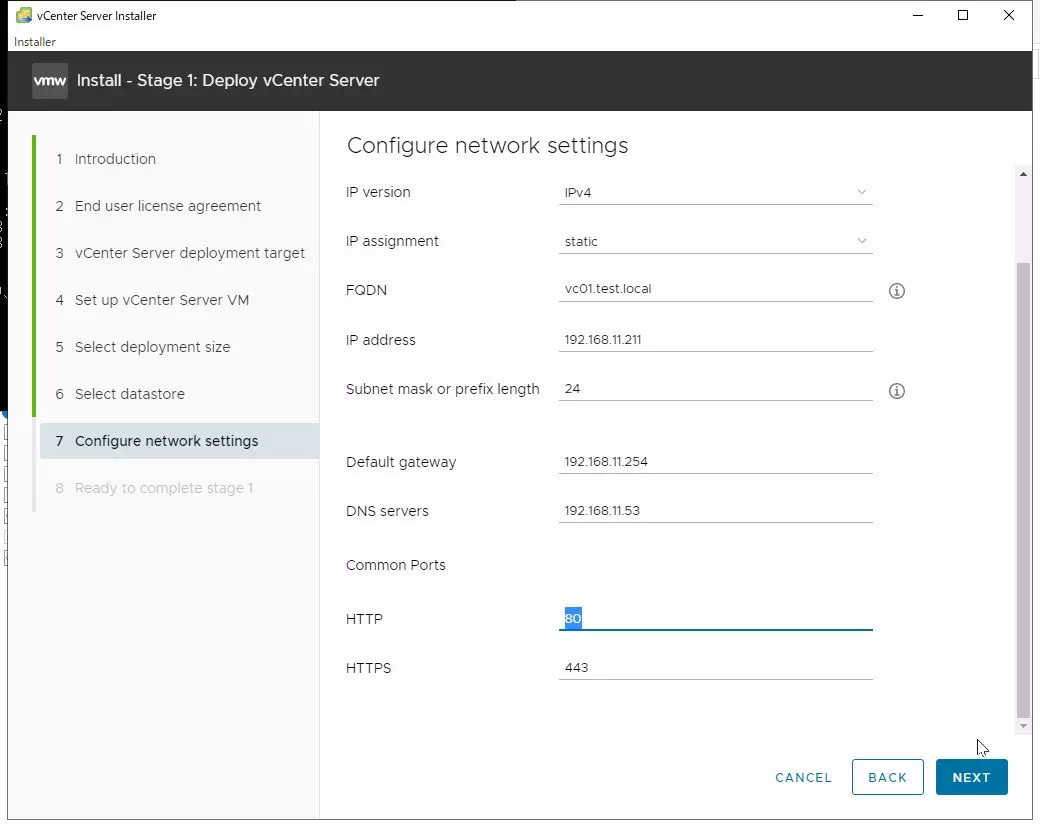
Task: Click the subnet mask info icon
Action: 896,391
